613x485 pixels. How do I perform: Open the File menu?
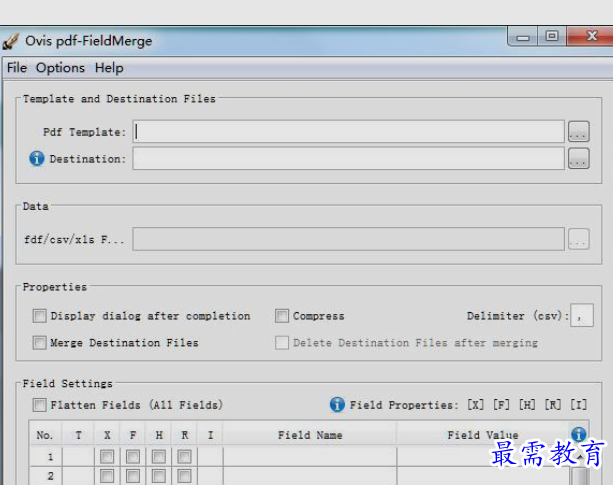(17, 68)
